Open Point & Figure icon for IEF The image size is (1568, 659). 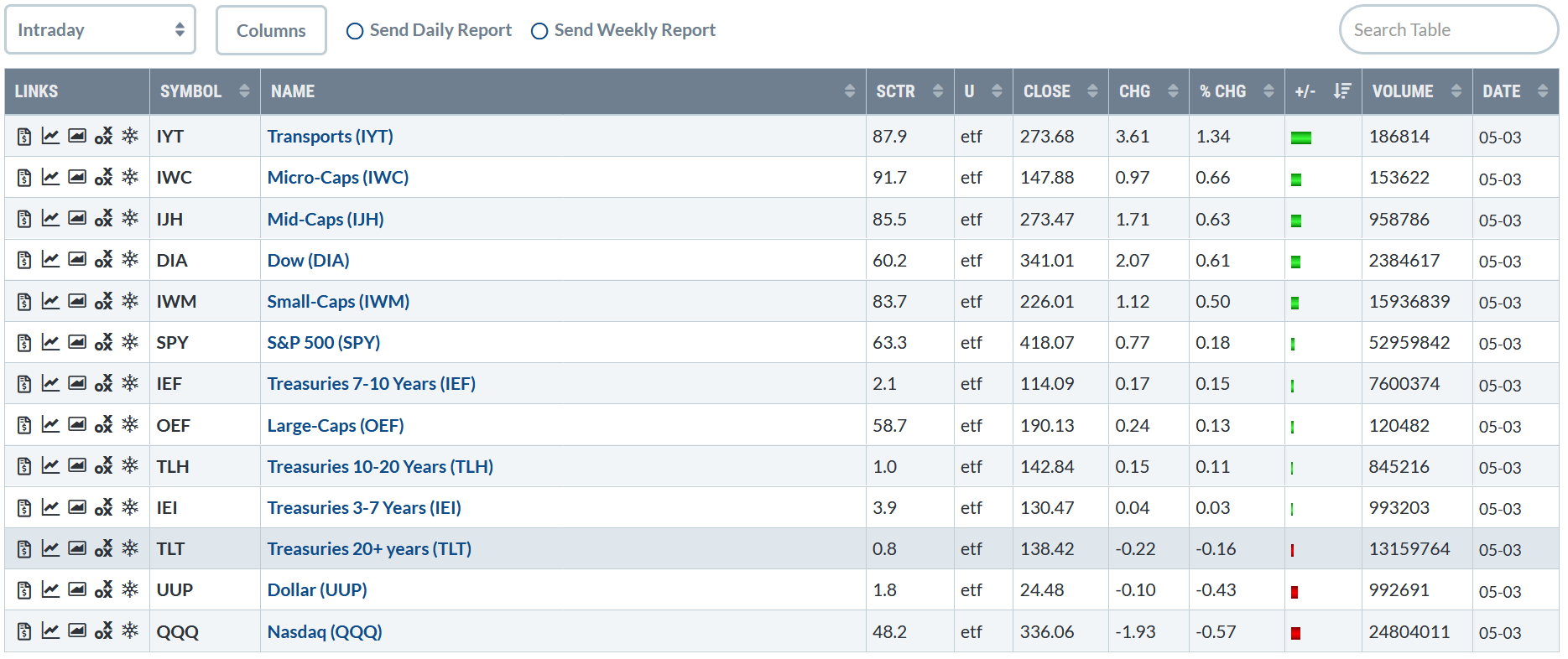pos(103,383)
